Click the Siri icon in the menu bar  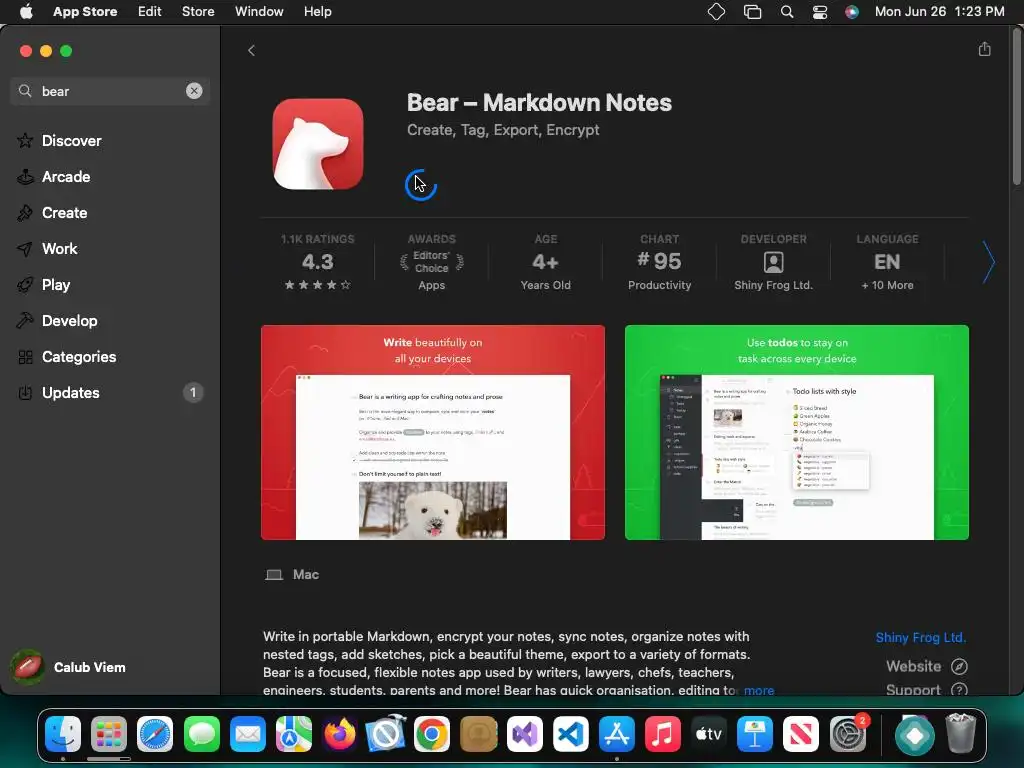pyautogui.click(x=852, y=12)
